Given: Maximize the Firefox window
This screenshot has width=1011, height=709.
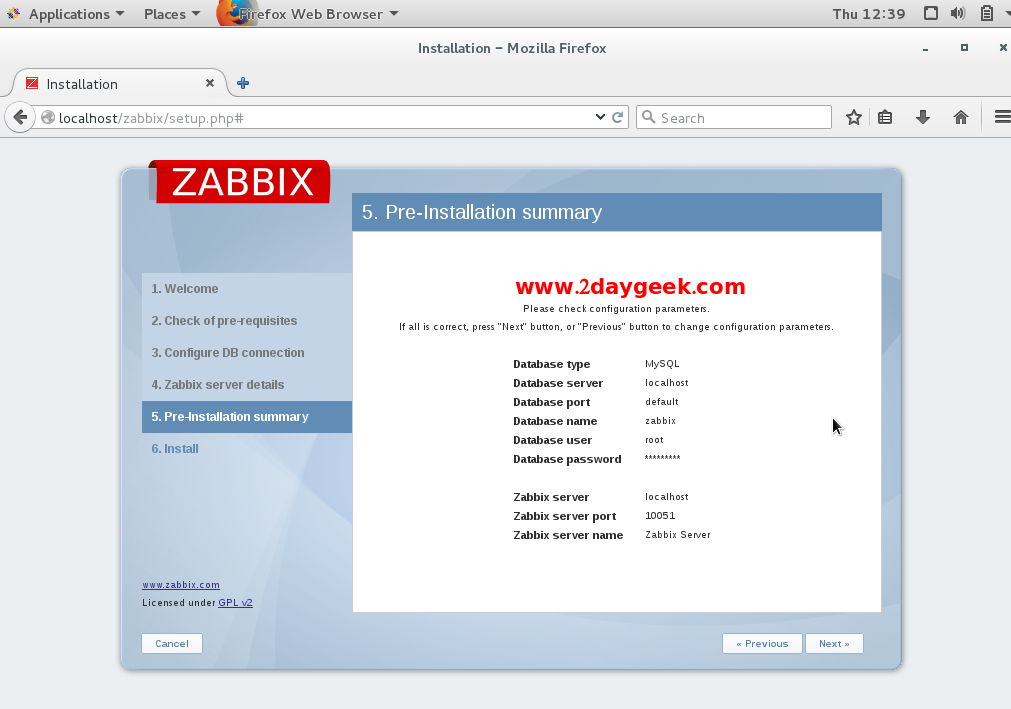Looking at the screenshot, I should point(965,48).
